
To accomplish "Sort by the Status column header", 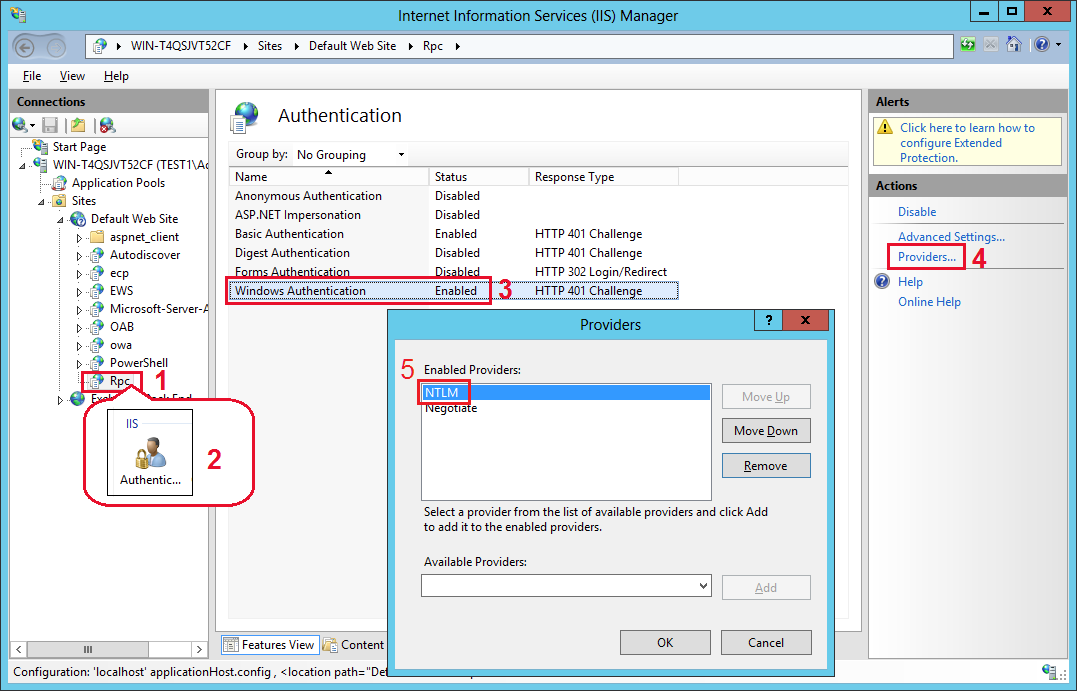I will click(479, 177).
